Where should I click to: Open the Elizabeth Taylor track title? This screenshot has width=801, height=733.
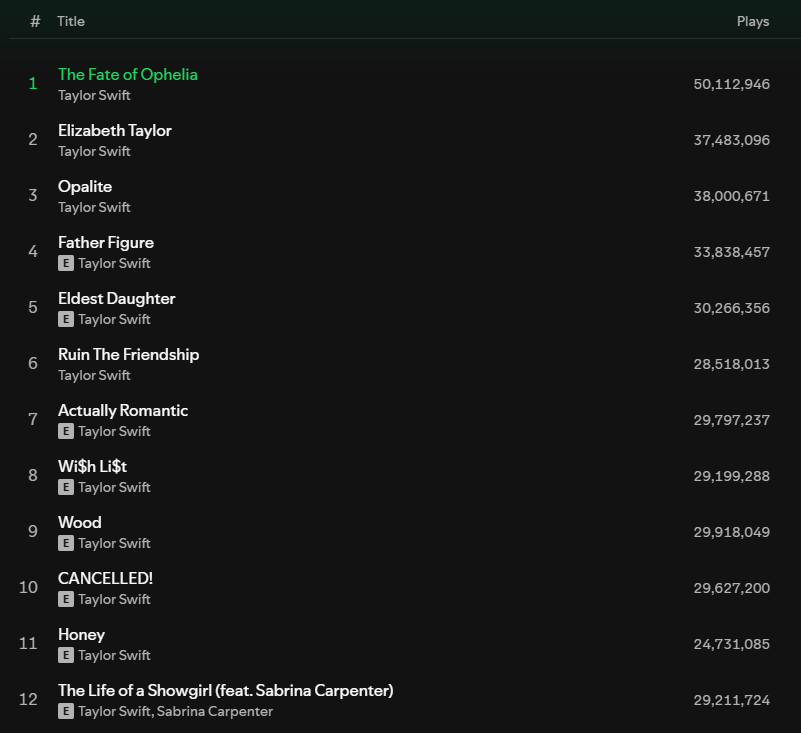[115, 131]
